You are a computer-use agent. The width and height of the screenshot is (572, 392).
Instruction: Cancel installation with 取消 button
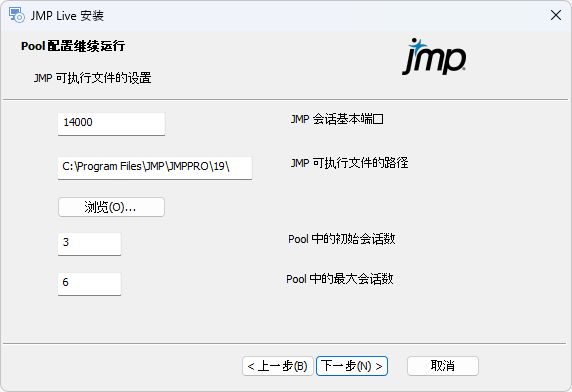(442, 366)
